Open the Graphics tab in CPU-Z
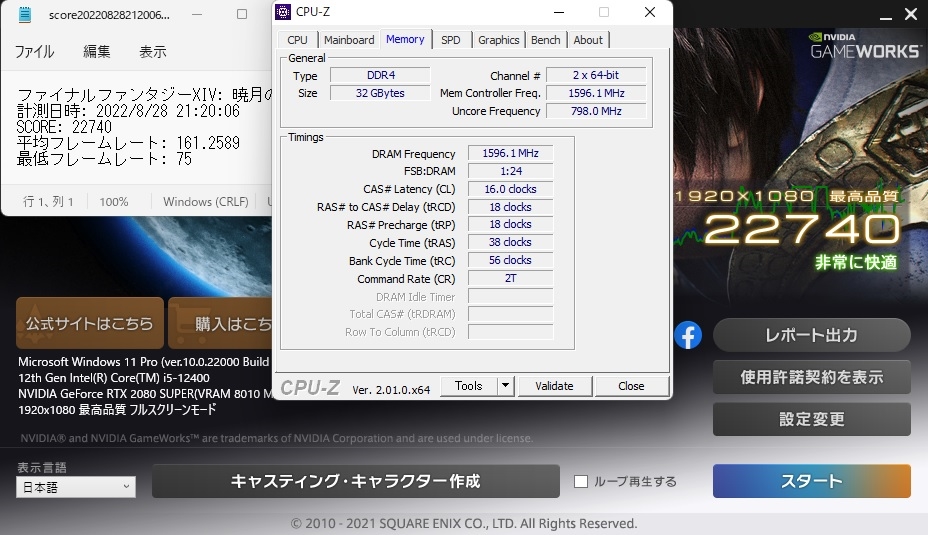Viewport: 928px width, 535px height. point(498,40)
